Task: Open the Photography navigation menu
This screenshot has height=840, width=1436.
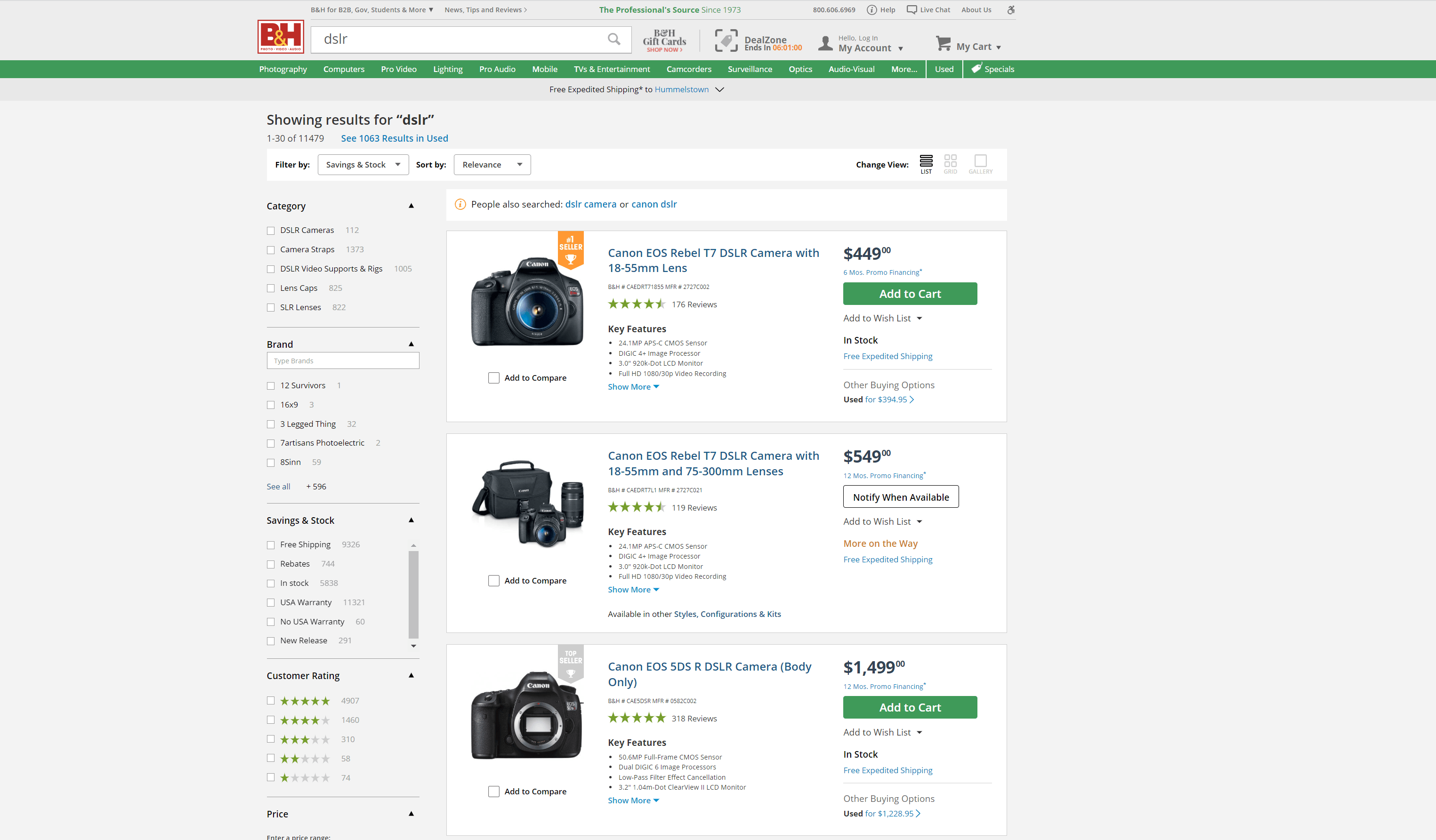Action: pyautogui.click(x=282, y=69)
